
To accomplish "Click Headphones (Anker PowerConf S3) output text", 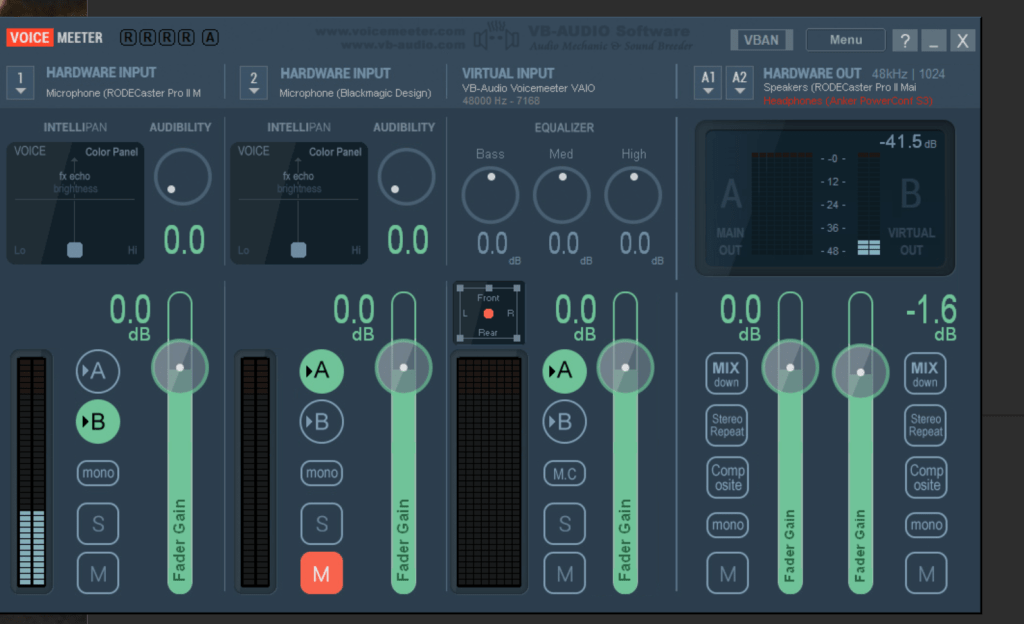I will click(848, 101).
